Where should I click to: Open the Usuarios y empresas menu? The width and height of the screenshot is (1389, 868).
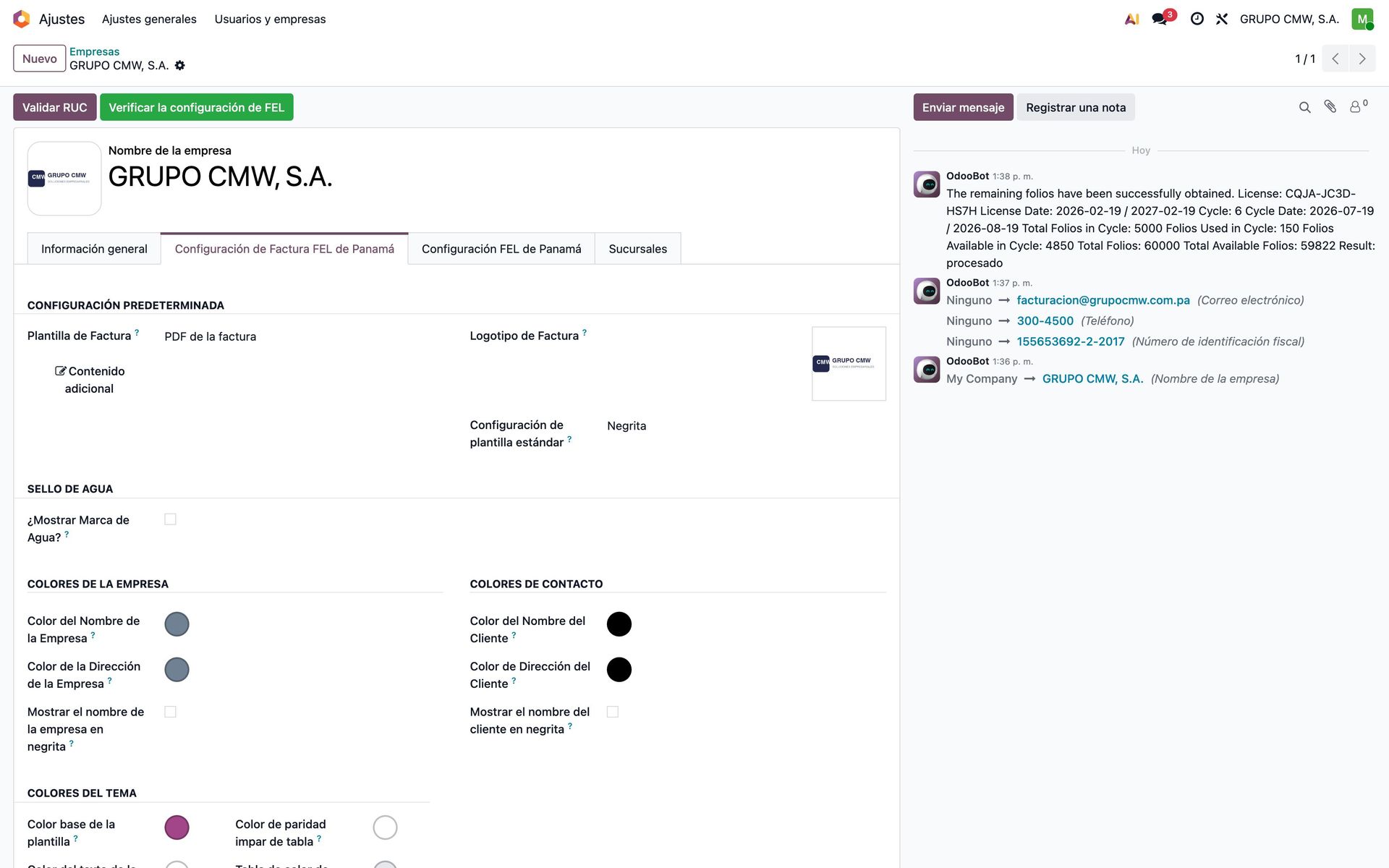[270, 19]
